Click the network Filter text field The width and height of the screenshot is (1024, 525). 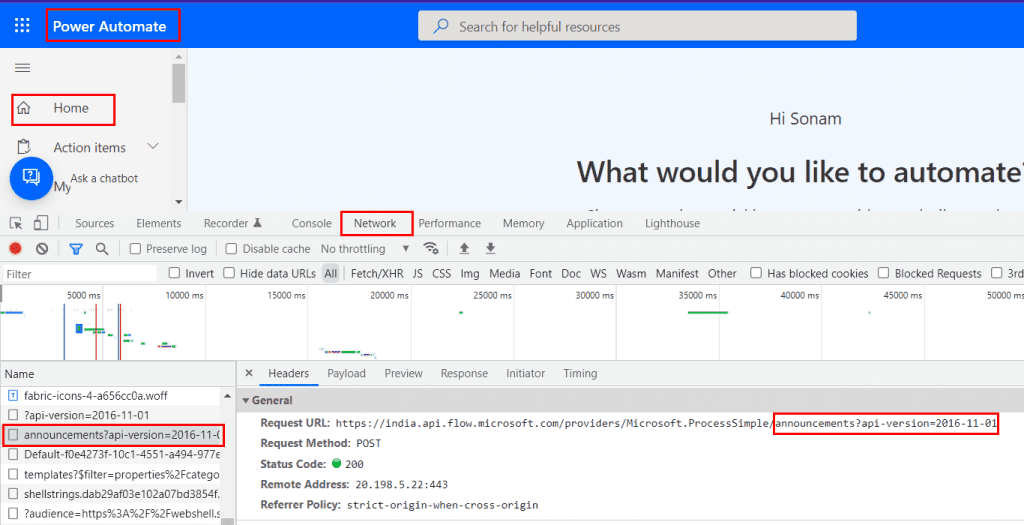(x=80, y=274)
